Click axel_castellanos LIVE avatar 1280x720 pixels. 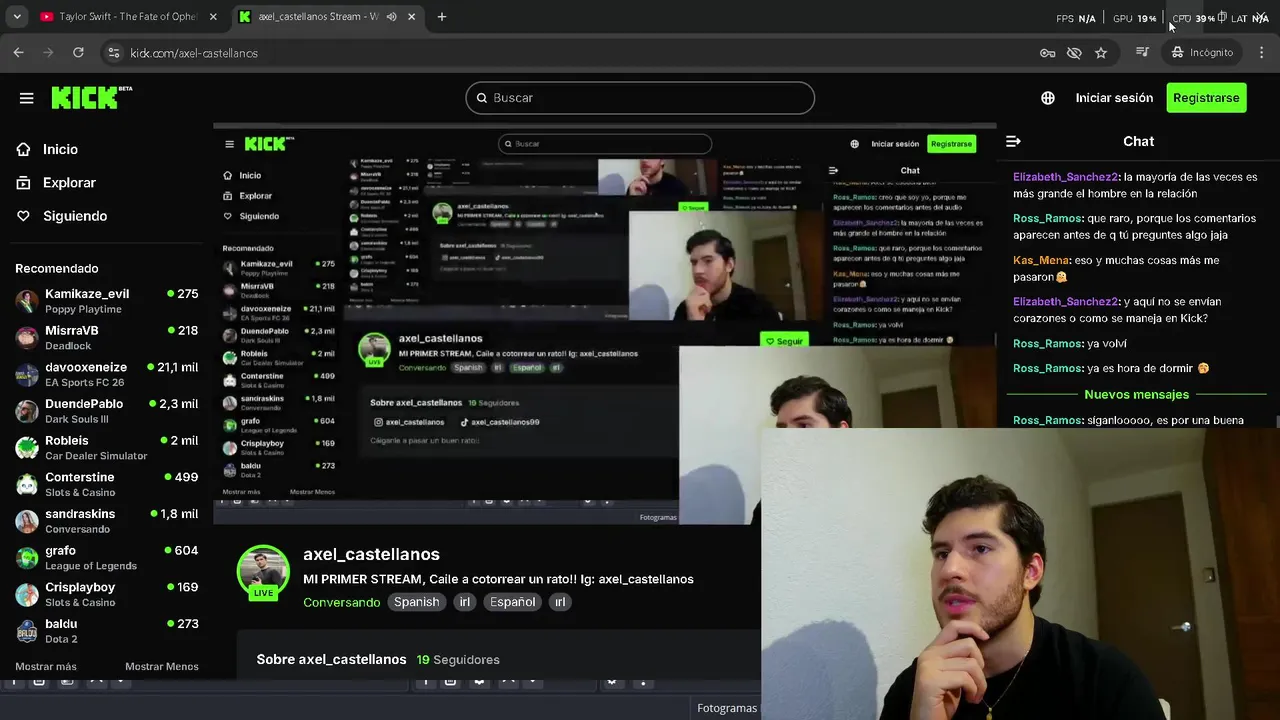pos(263,574)
